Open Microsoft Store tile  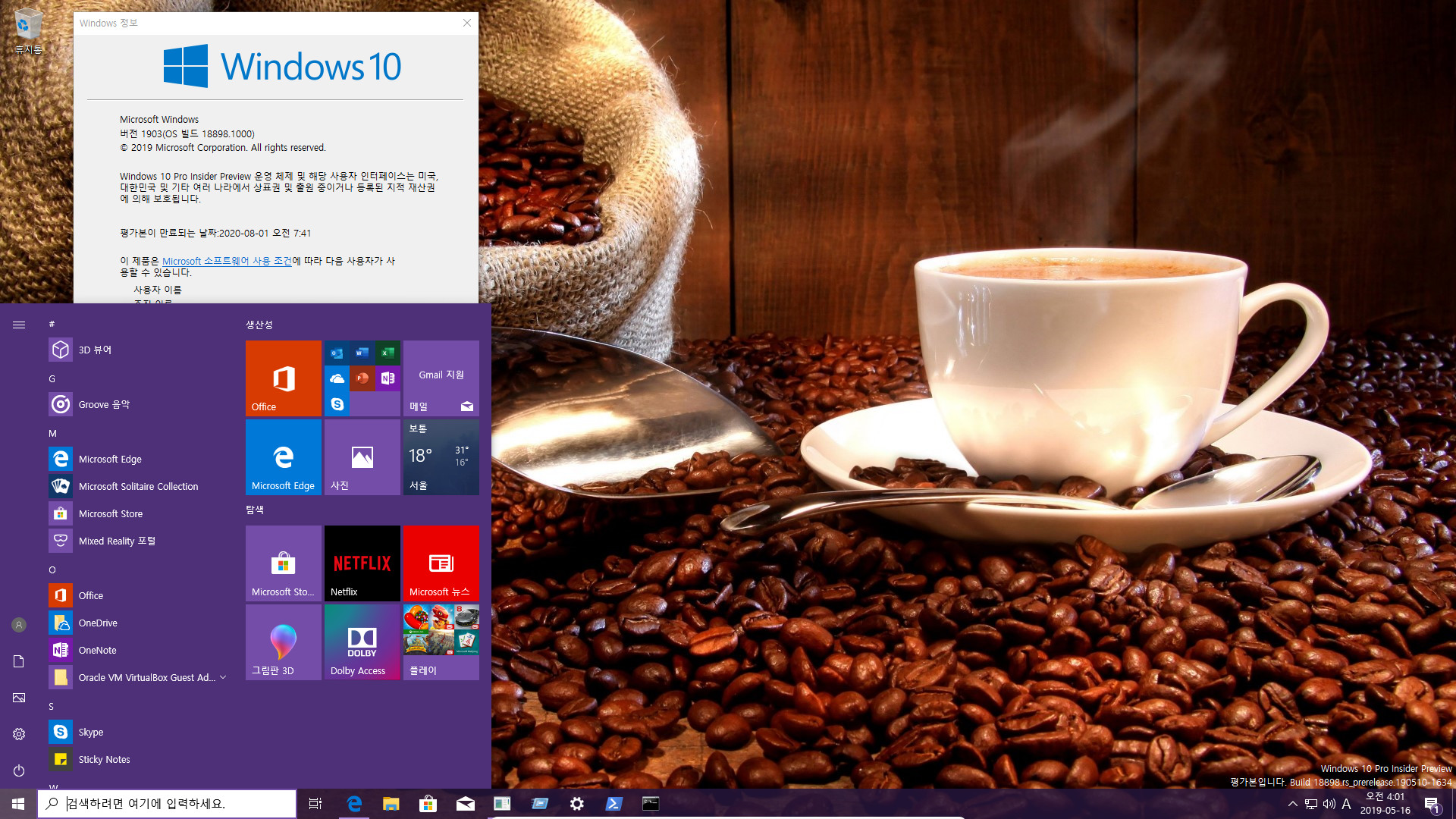click(283, 563)
